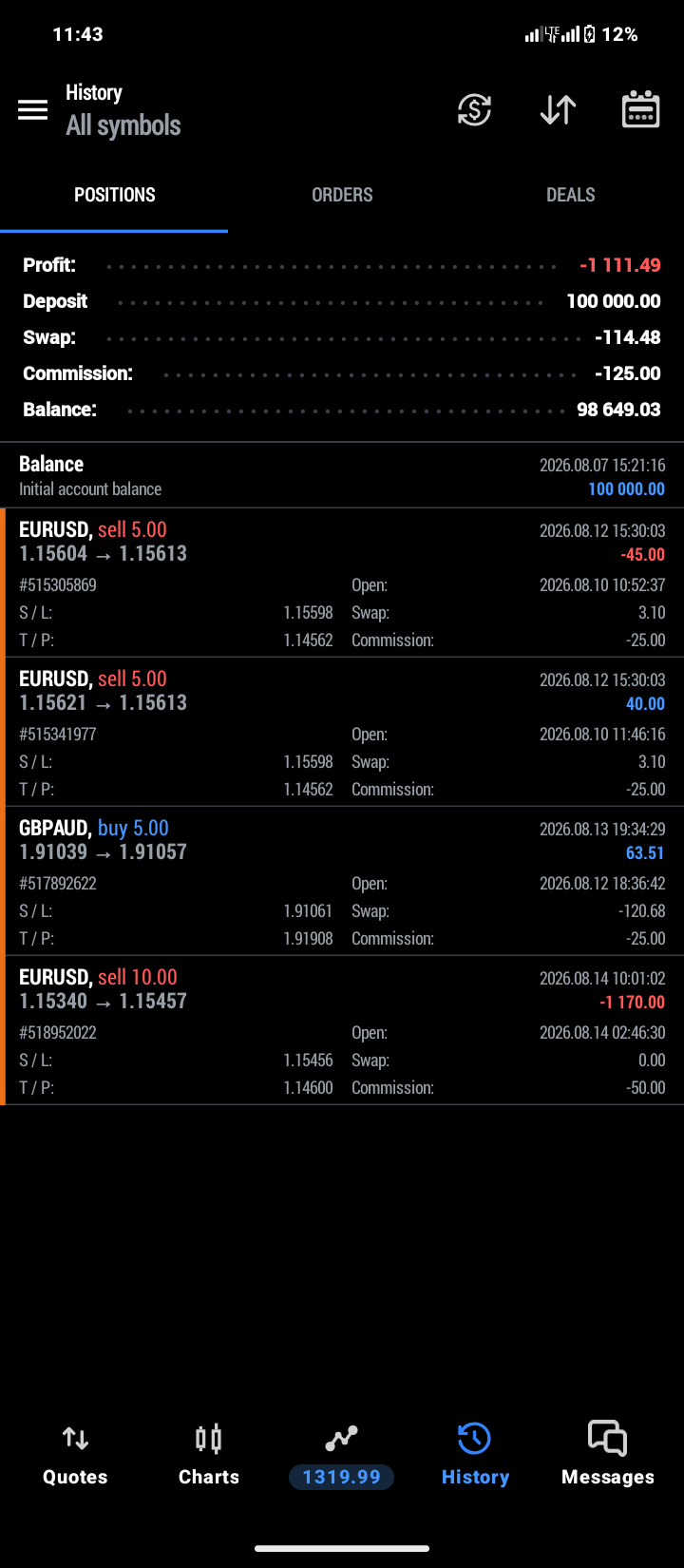Switch to the ORDERS tab
The image size is (684, 1568).
coord(342,195)
